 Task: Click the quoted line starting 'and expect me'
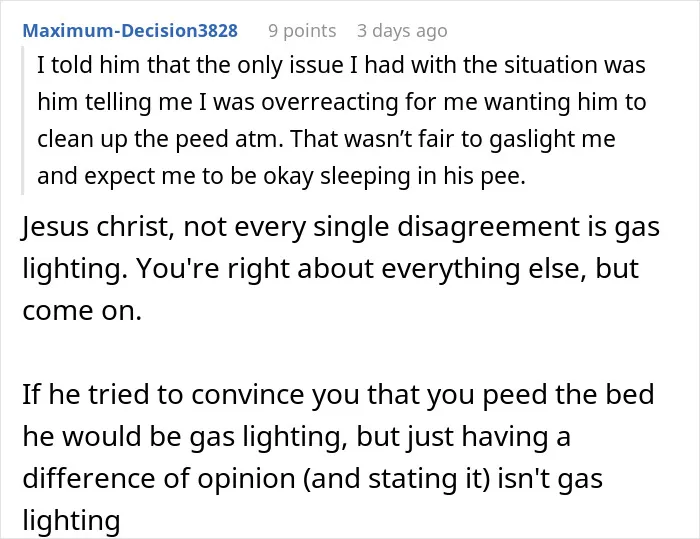pyautogui.click(x=281, y=176)
